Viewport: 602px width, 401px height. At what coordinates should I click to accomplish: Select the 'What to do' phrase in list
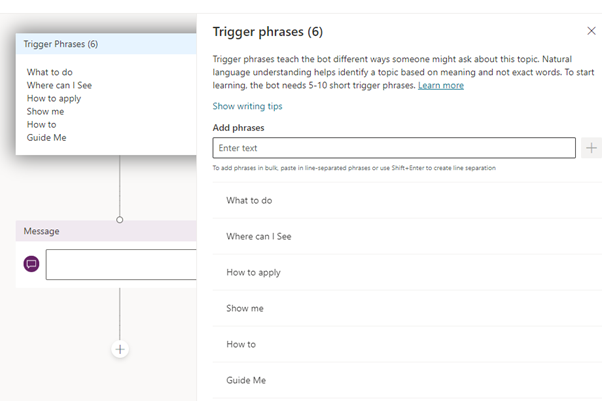[407, 200]
